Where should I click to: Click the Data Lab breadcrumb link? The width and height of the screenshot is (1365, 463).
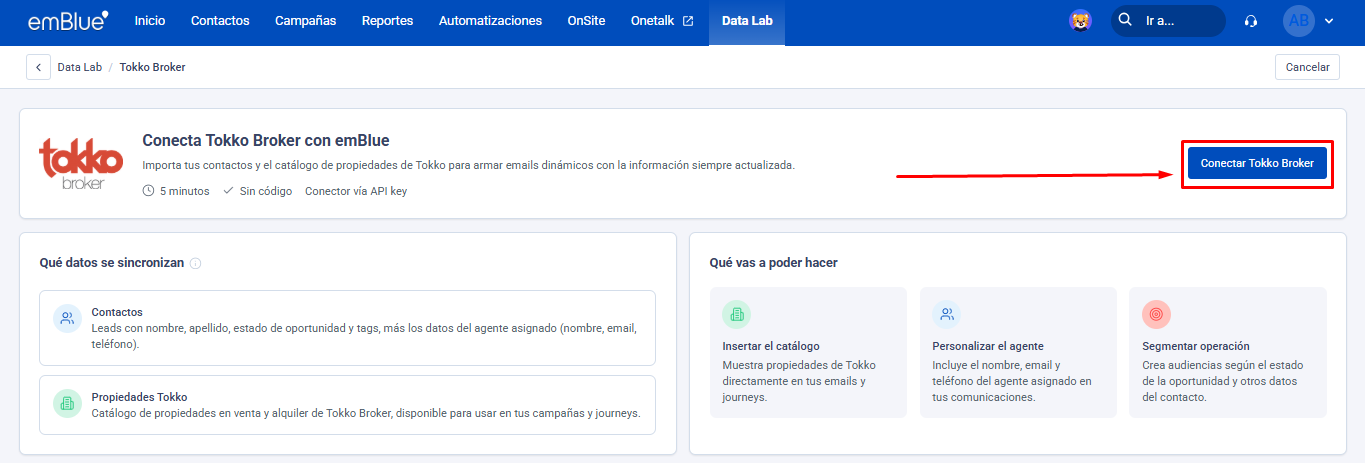80,67
